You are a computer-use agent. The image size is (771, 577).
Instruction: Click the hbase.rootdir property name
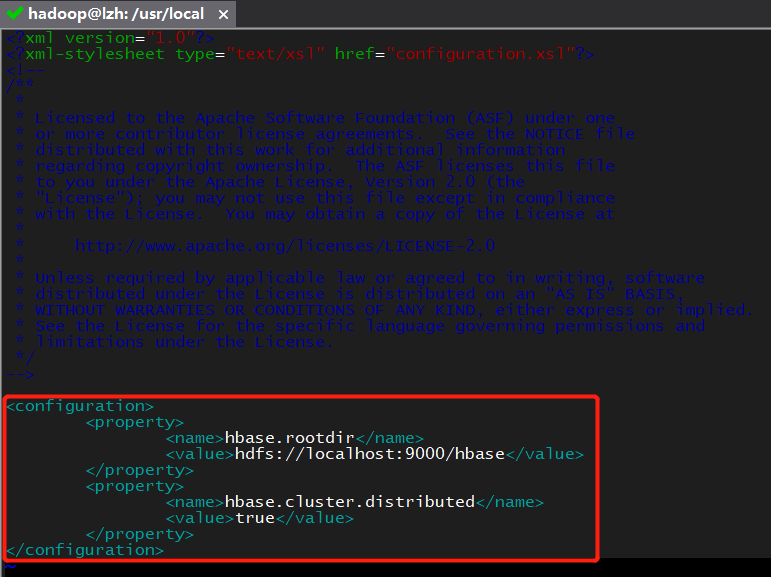point(289,438)
